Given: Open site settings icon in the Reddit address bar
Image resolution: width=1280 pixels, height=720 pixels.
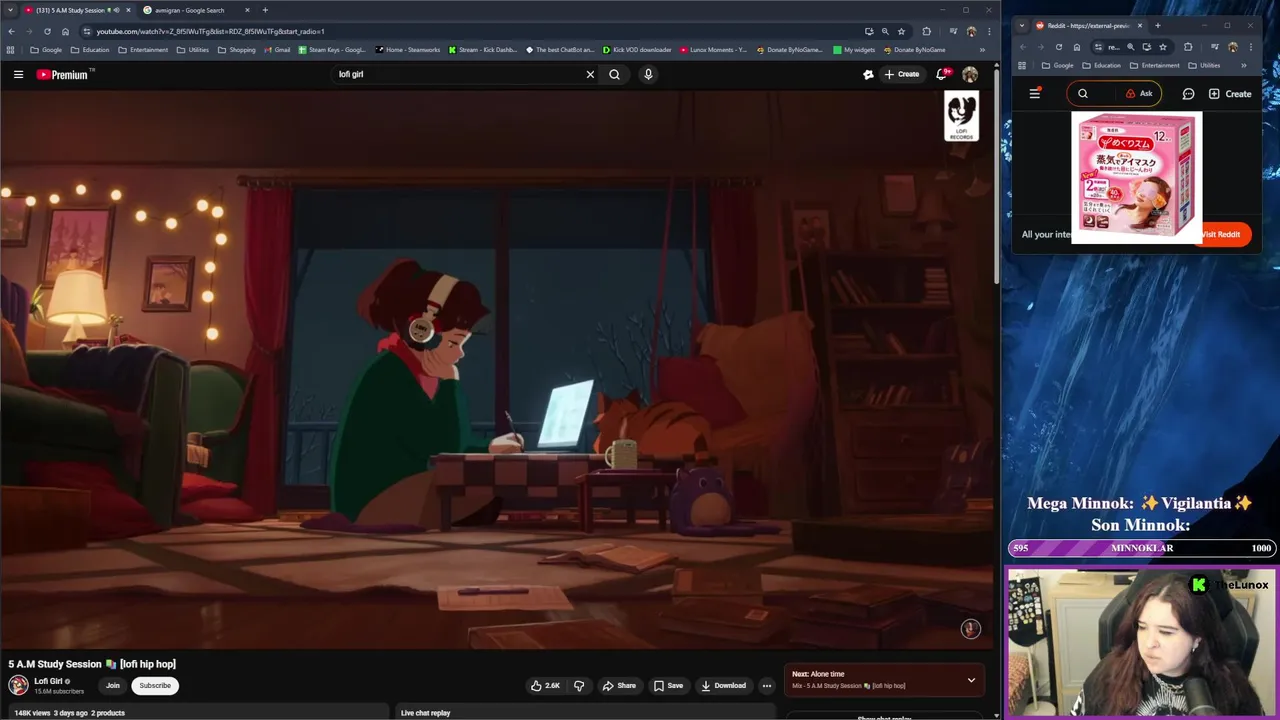Looking at the screenshot, I should click(1098, 47).
